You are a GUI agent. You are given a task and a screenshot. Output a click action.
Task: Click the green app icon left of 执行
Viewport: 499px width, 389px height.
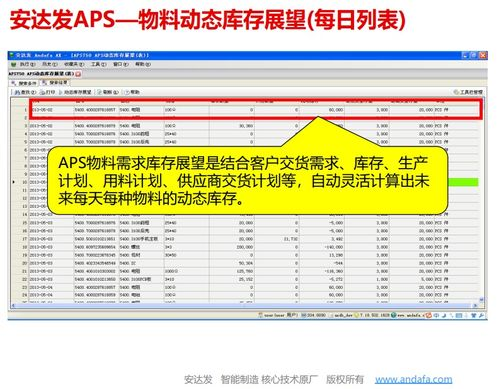(x=14, y=64)
